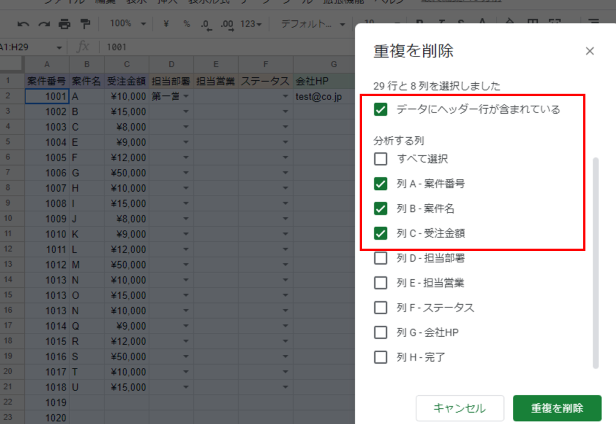The height and width of the screenshot is (424, 616).
Task: Enable 列 D - 担当部署 checkbox
Action: (x=380, y=258)
